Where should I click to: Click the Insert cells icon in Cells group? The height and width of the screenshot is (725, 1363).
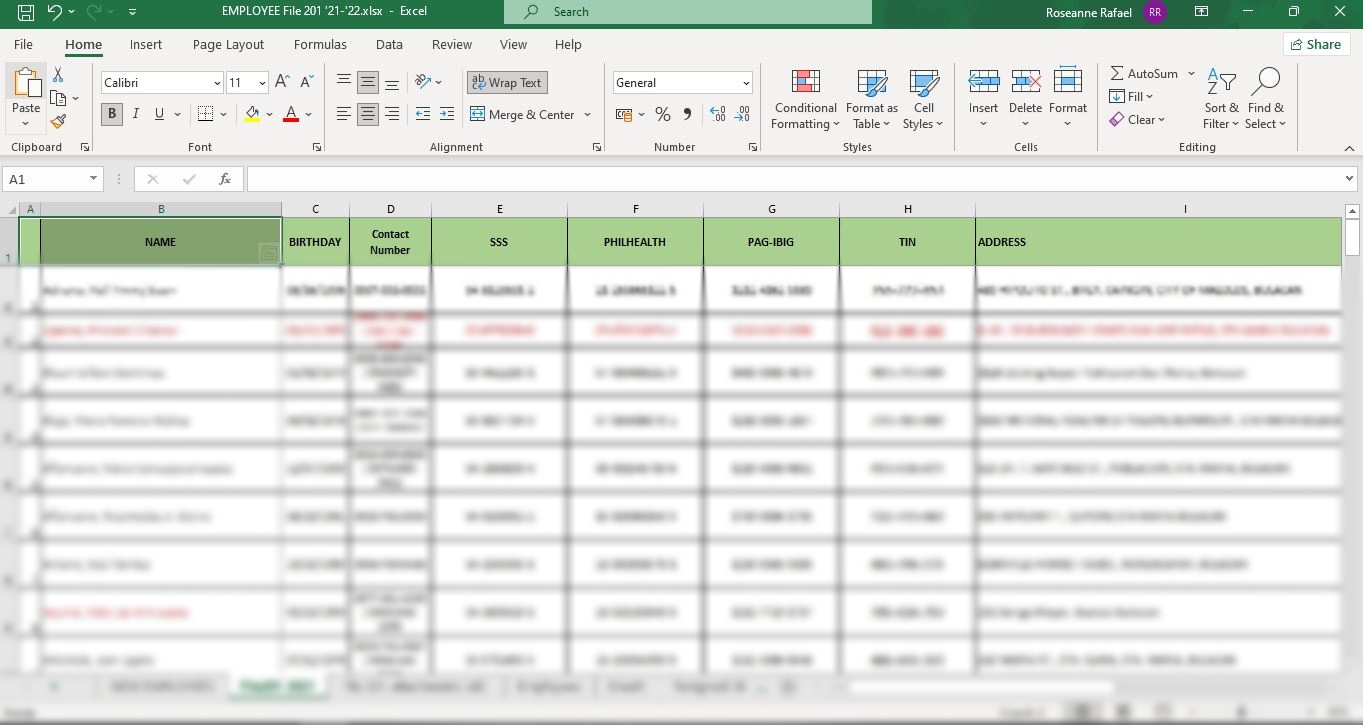[x=984, y=82]
